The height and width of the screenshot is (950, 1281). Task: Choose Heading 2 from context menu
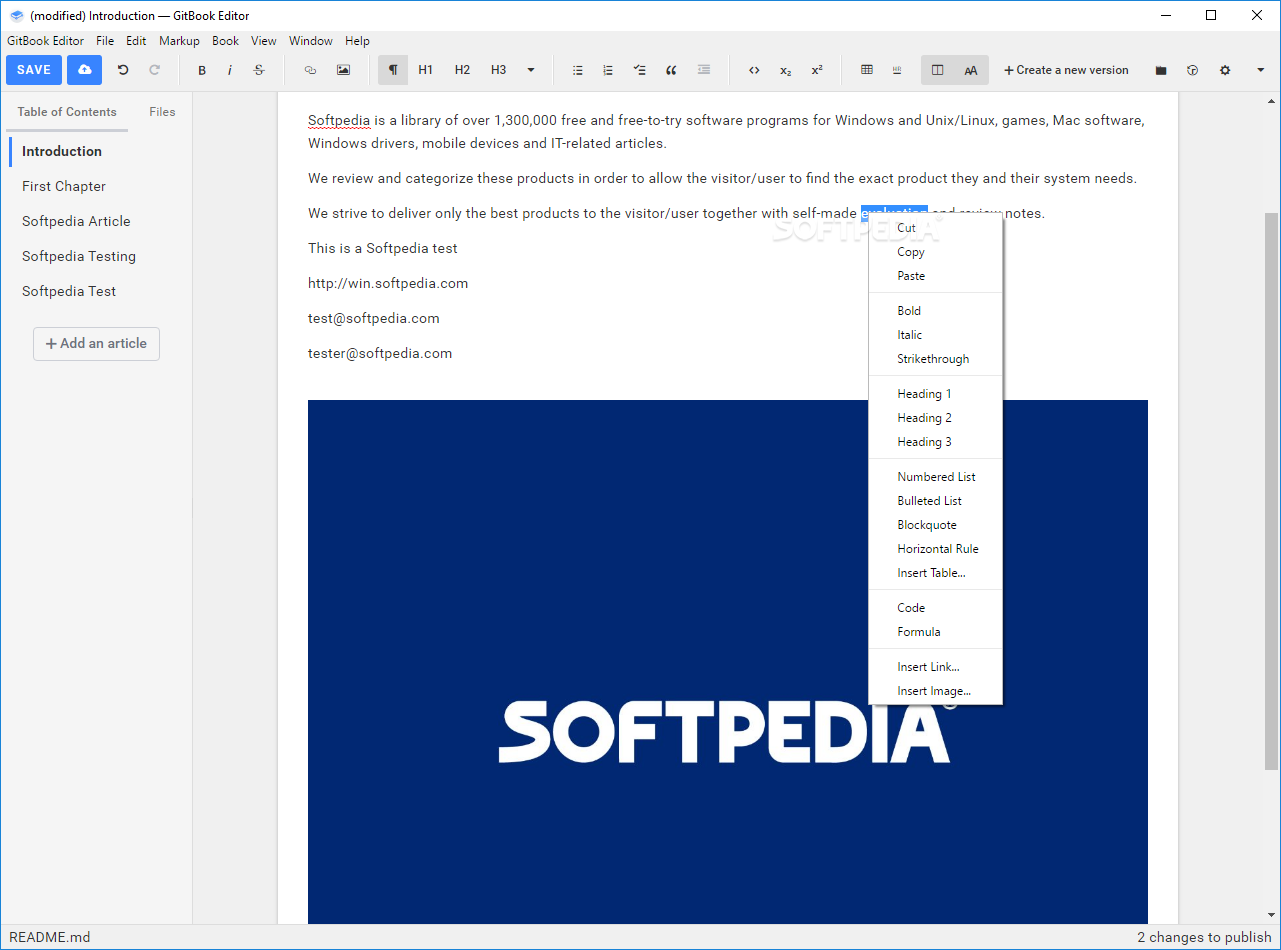coord(935,418)
